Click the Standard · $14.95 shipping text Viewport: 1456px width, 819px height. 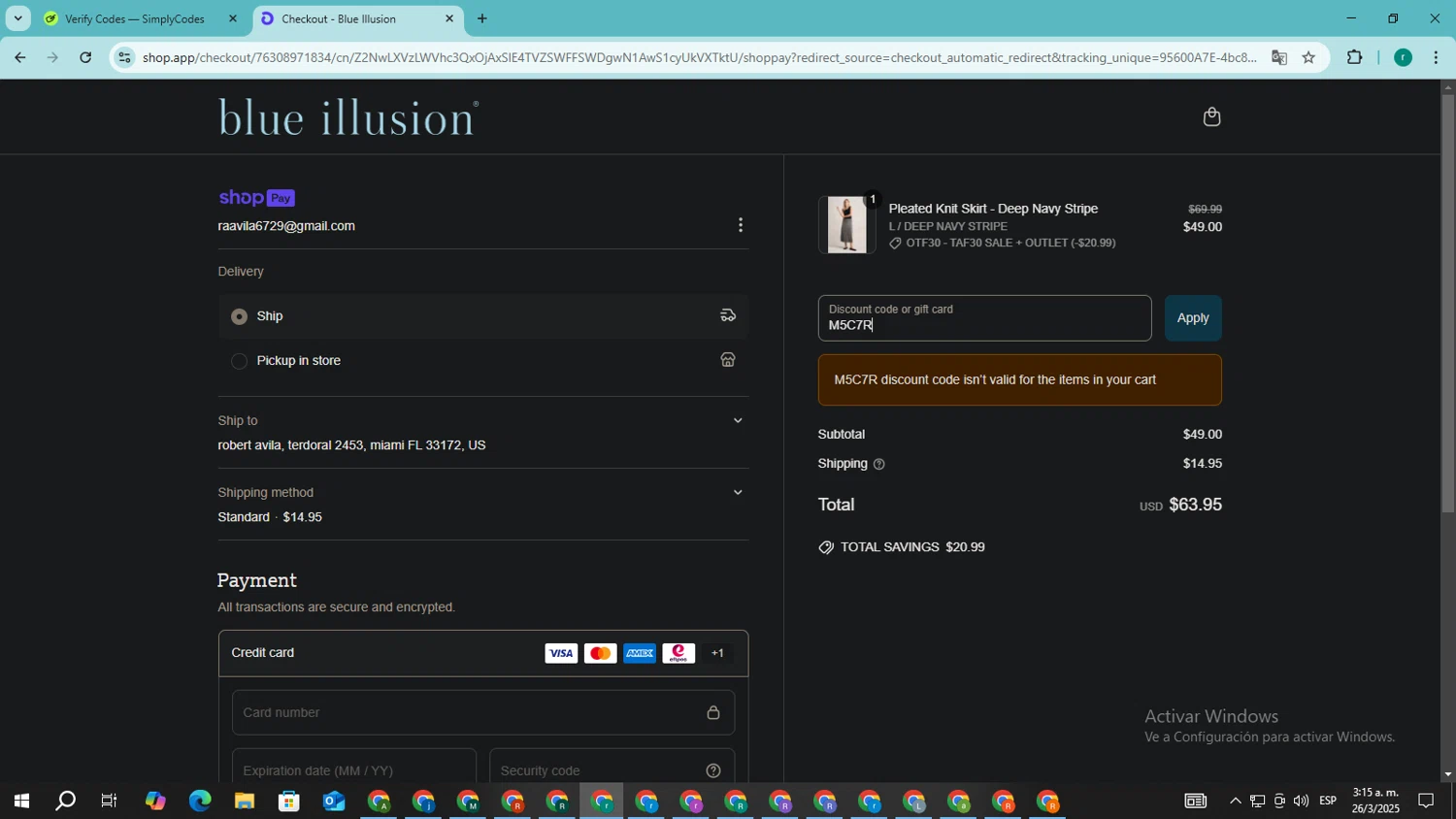tap(270, 517)
